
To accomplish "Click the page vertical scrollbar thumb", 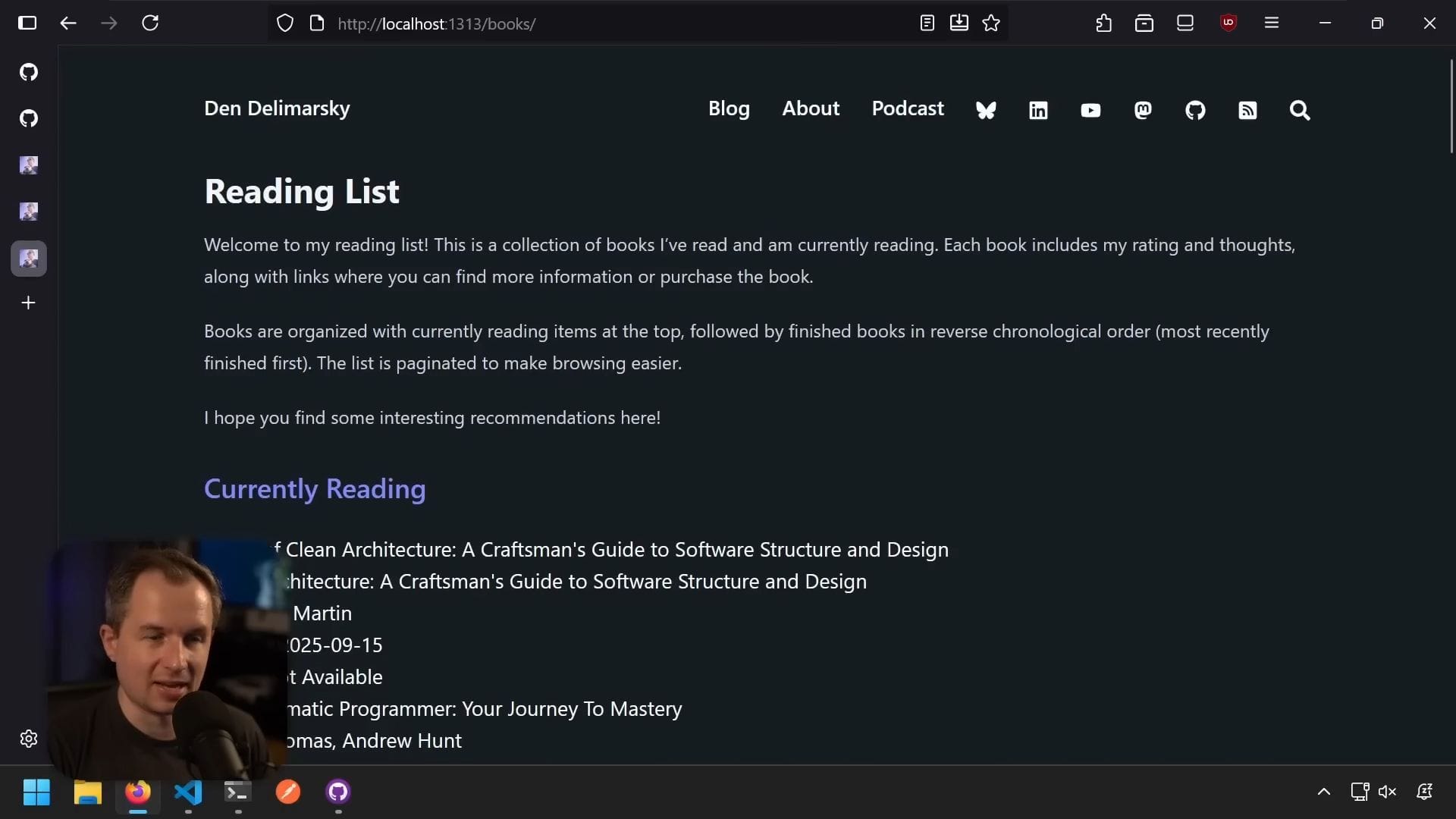I will [1451, 106].
